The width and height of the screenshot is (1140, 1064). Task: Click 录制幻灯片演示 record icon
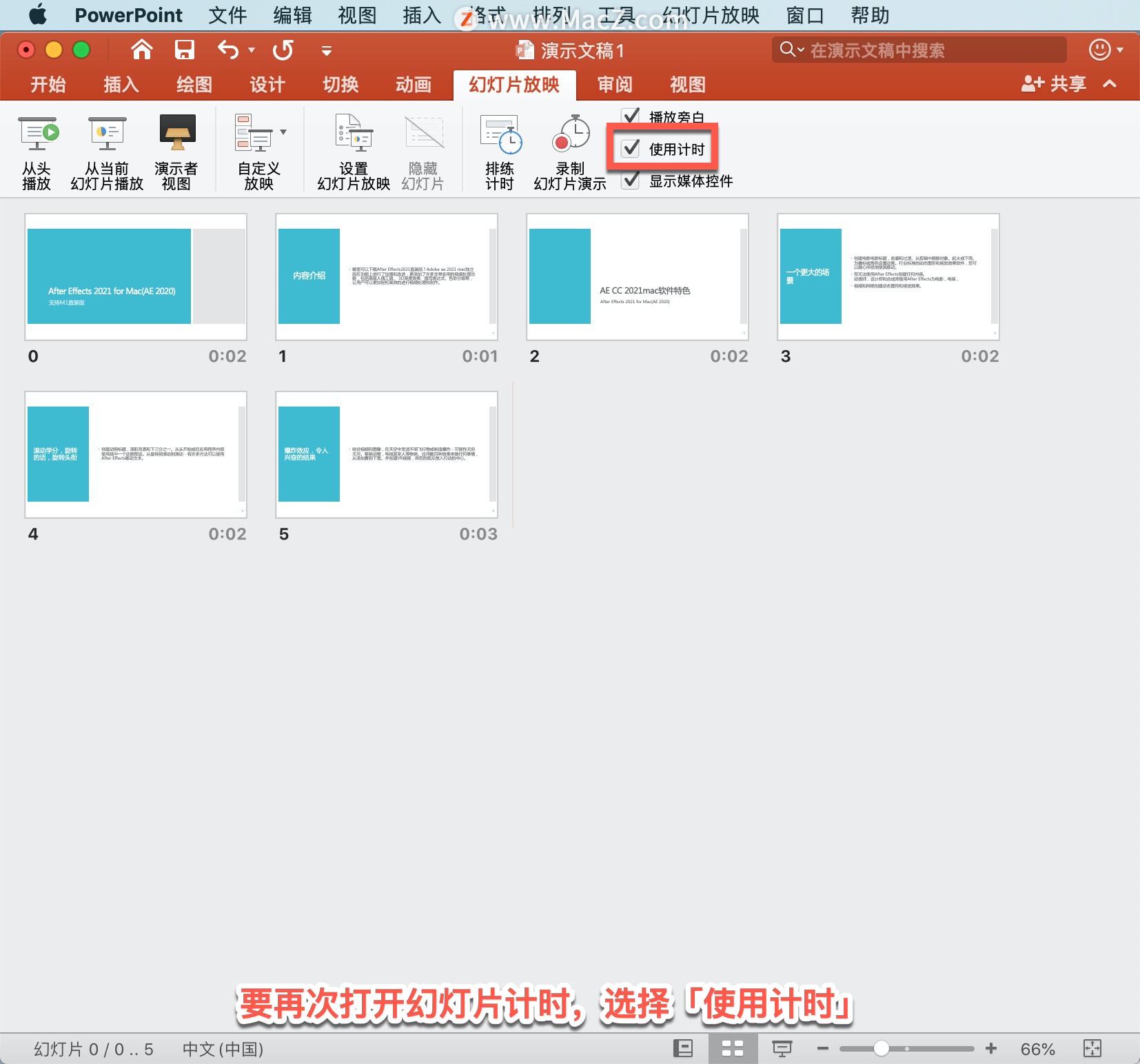(x=571, y=134)
